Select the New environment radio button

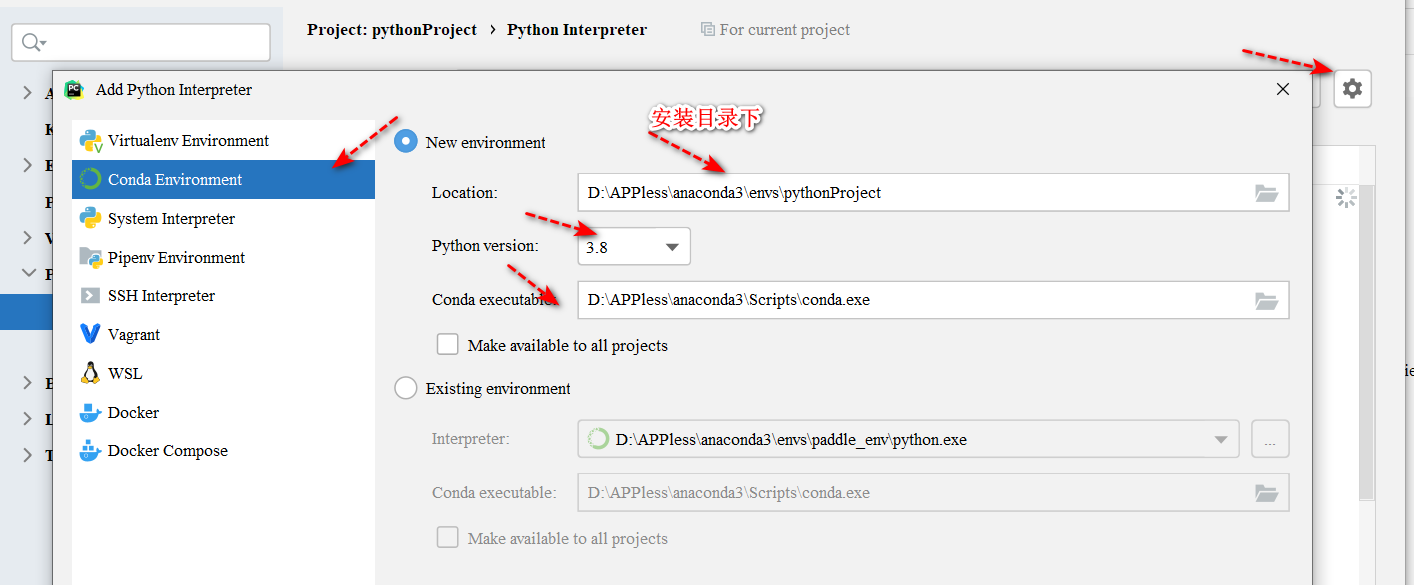[405, 142]
